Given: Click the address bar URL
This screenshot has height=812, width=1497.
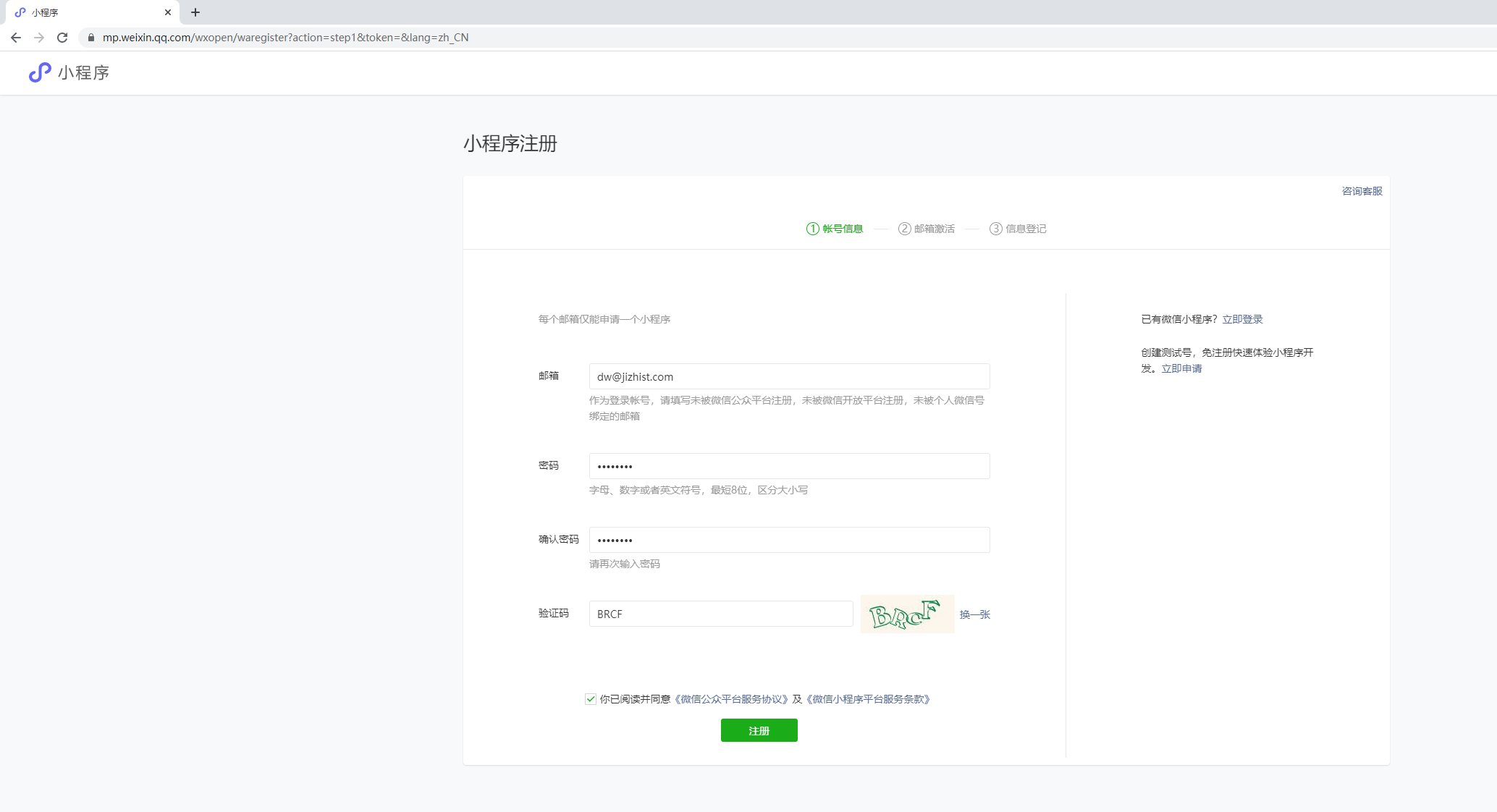Looking at the screenshot, I should pos(285,38).
